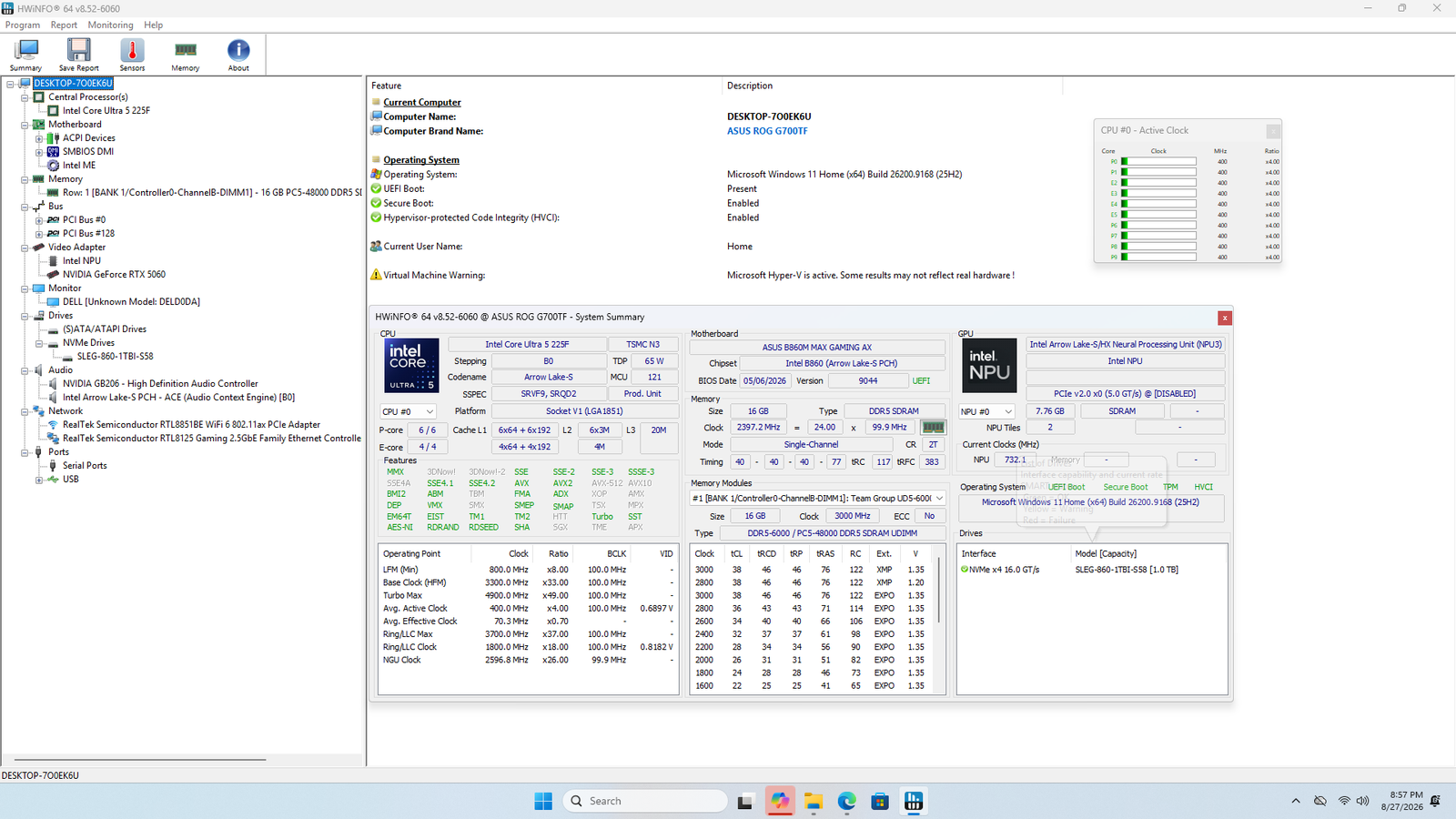Viewport: 1456px width, 819px height.
Task: Select the USB icon in device tree
Action: click(53, 480)
